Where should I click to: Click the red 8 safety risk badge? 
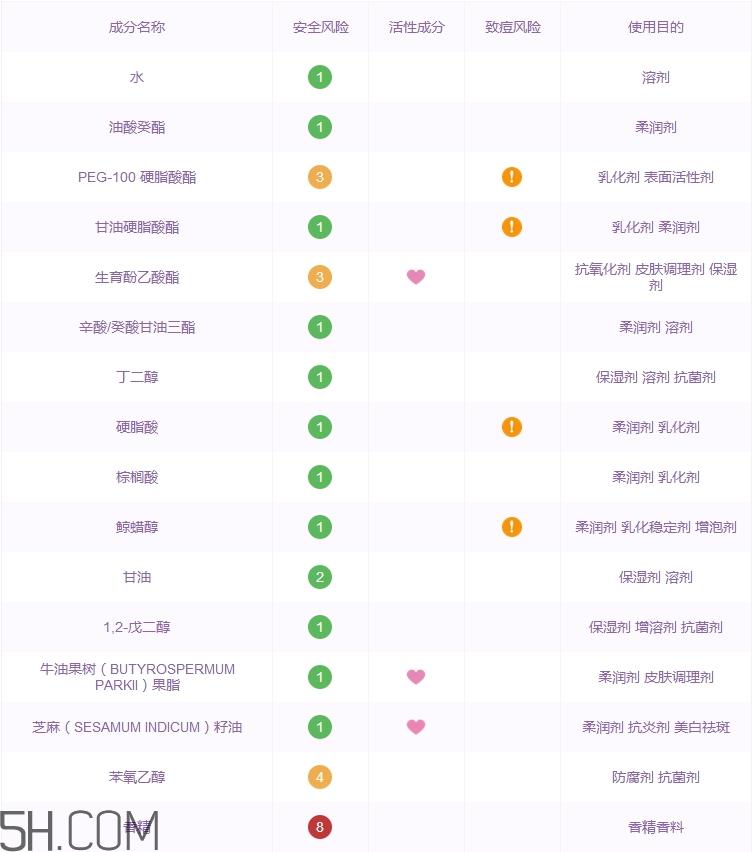320,827
